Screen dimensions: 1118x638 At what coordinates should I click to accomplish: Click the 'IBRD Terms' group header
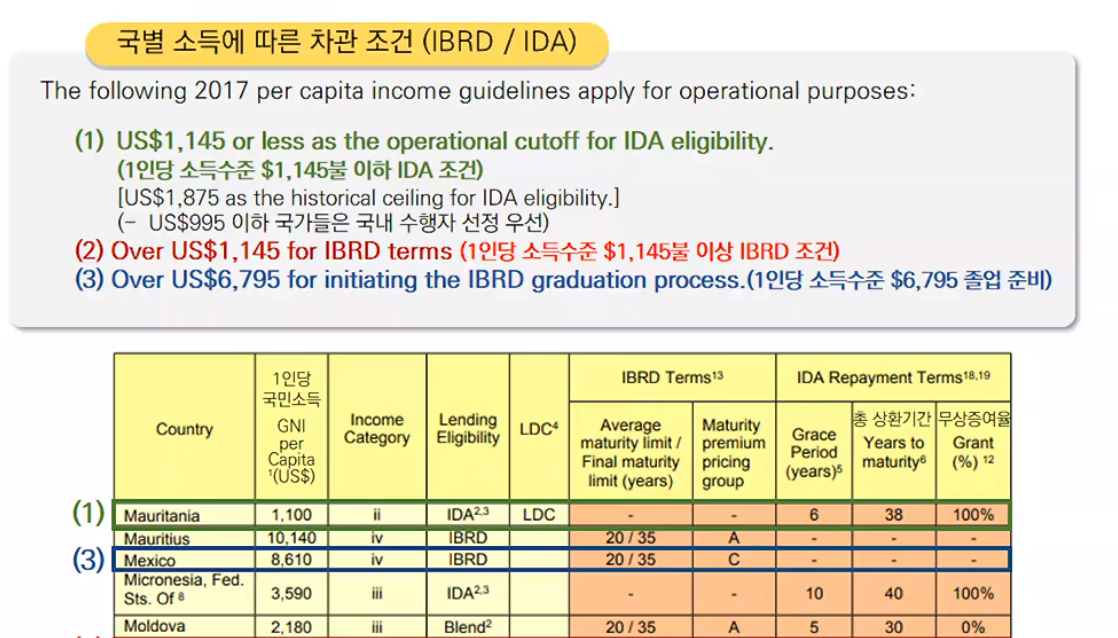672,377
